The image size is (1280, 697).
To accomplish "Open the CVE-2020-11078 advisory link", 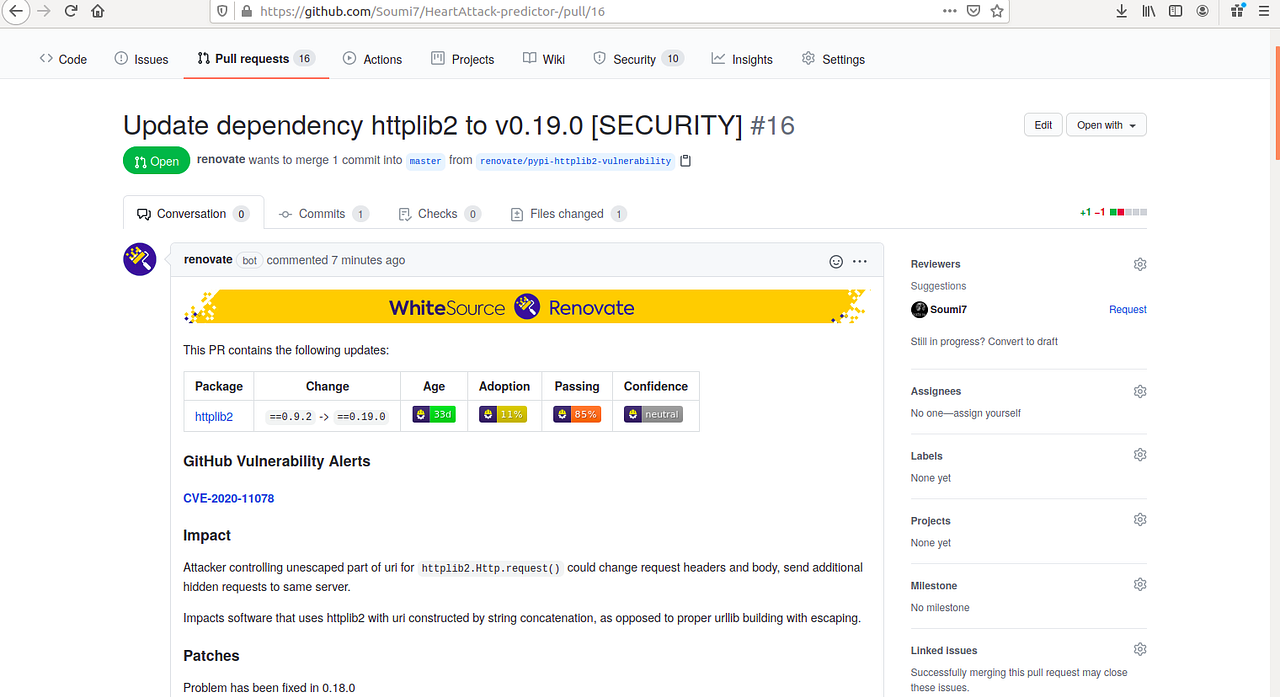I will pos(228,498).
